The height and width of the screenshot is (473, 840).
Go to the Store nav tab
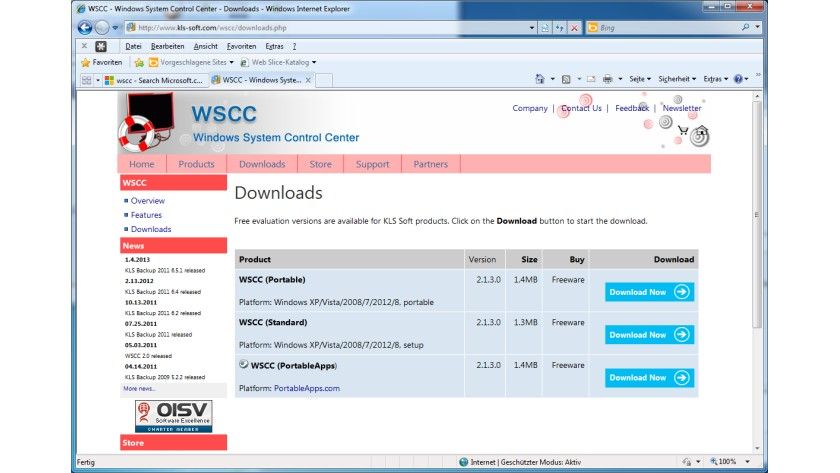(x=320, y=164)
